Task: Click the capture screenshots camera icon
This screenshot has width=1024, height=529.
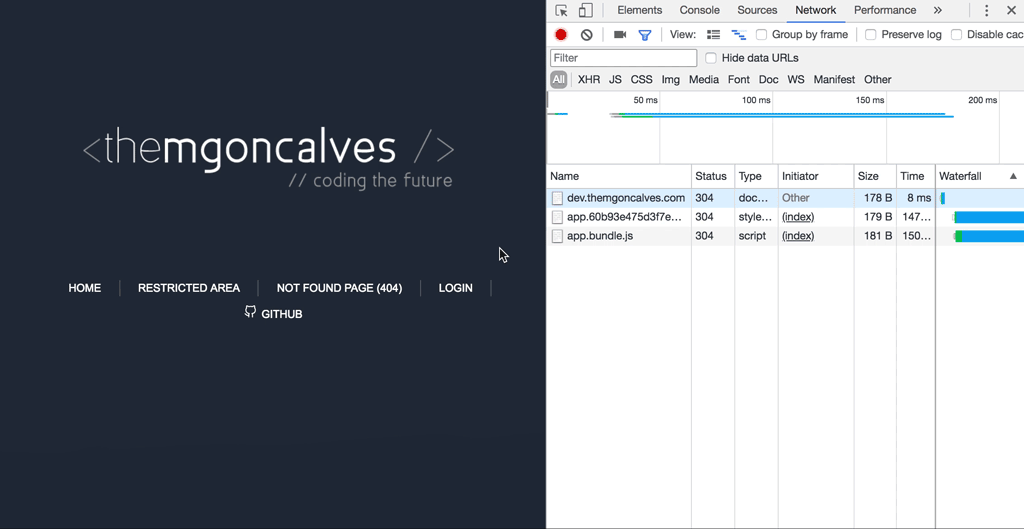Action: (x=620, y=35)
